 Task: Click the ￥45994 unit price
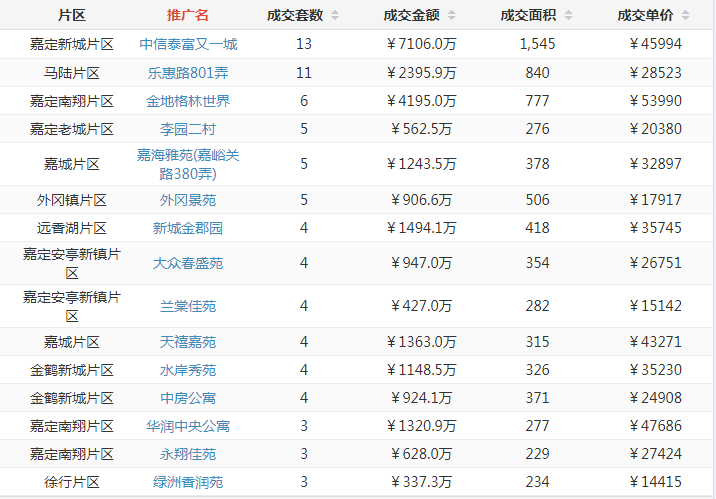point(655,44)
